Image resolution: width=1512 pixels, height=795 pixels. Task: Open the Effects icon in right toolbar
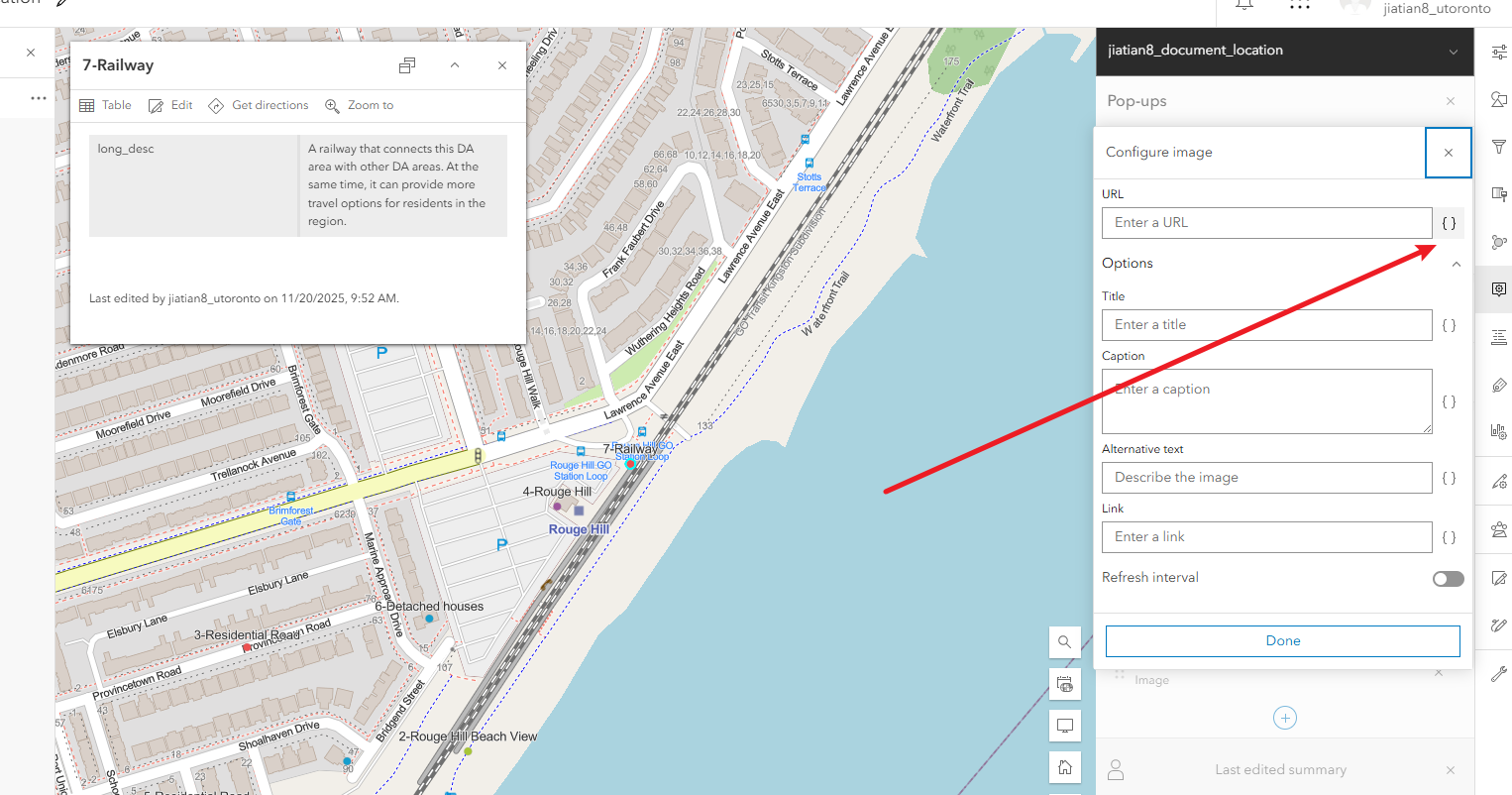(x=1499, y=194)
